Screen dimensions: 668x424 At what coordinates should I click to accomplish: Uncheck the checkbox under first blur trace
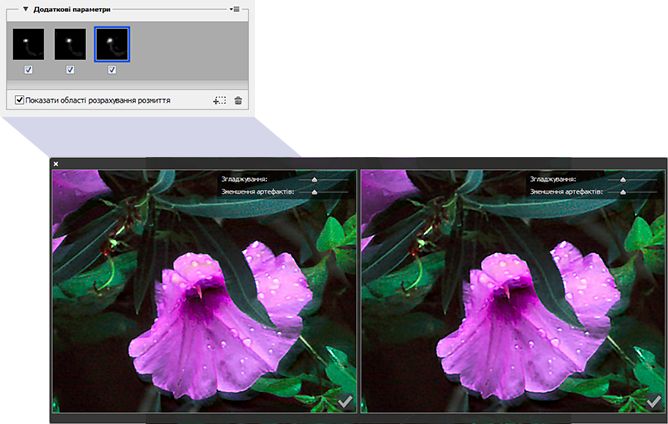(x=28, y=69)
